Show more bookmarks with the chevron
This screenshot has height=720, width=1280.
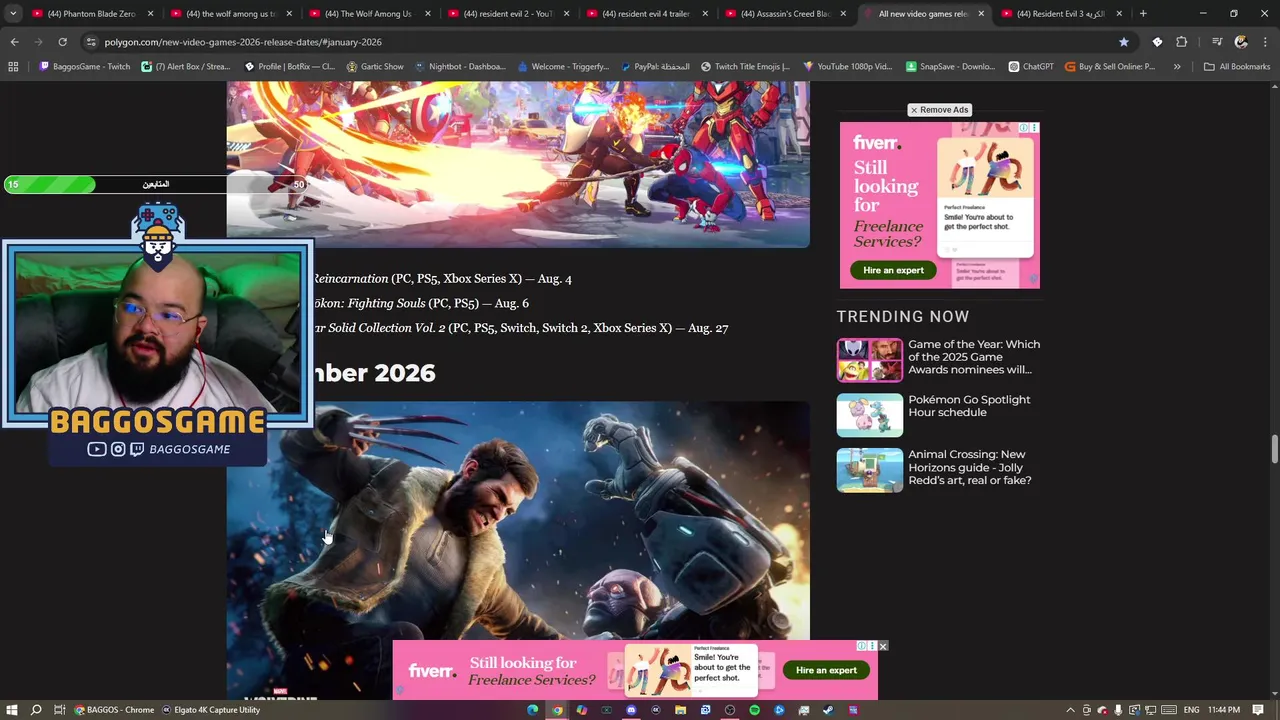pos(1177,67)
